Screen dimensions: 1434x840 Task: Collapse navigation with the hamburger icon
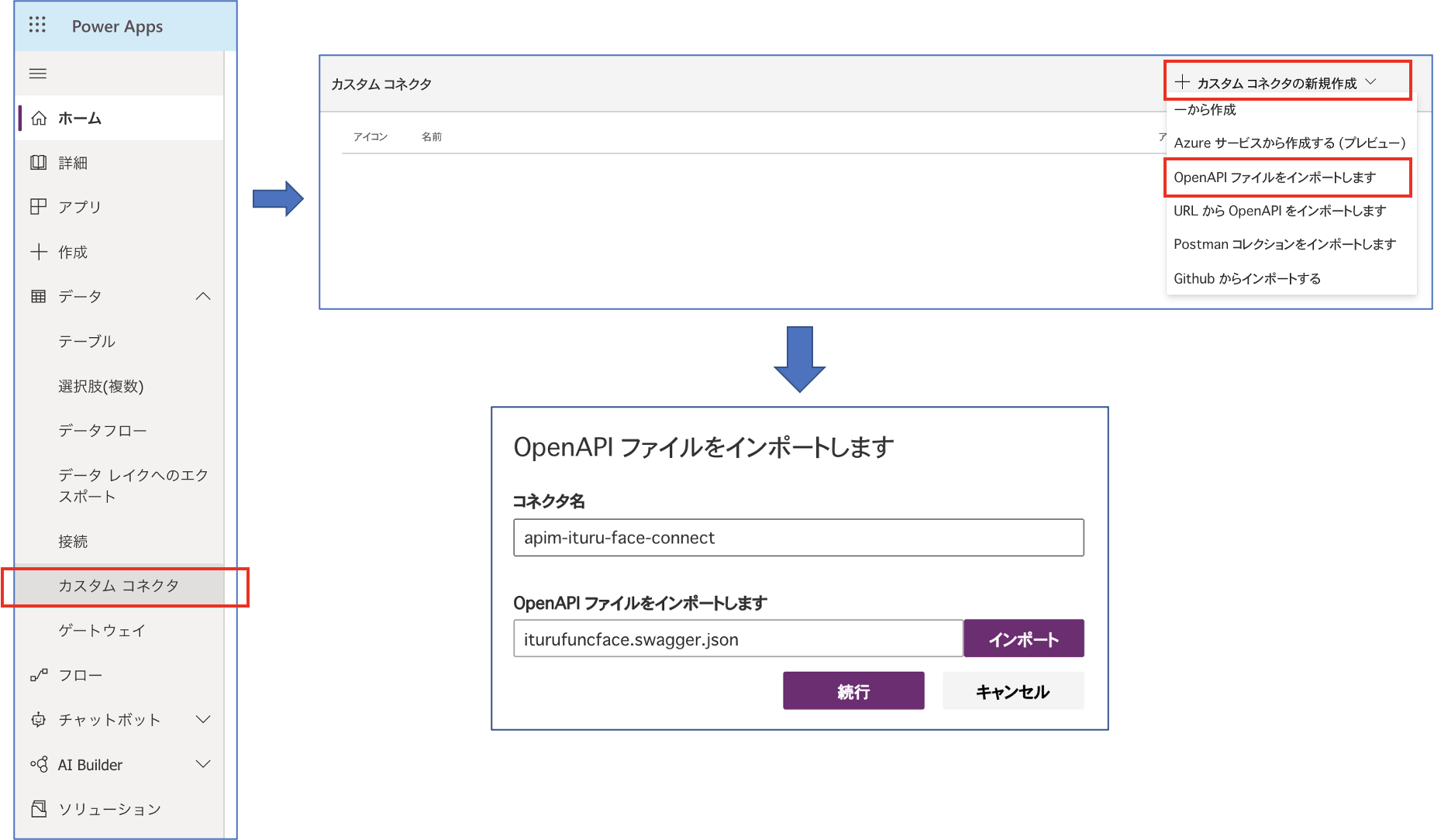click(37, 74)
